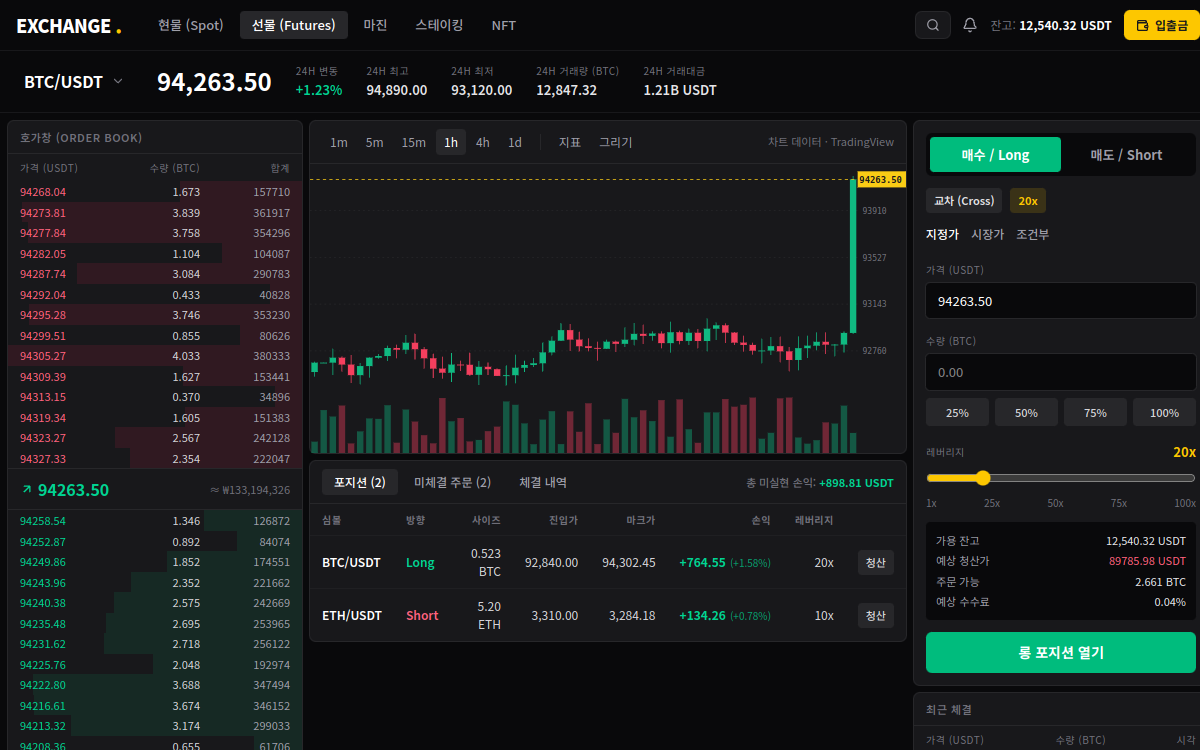Open the 그리기 drawing tool
Screen dimensions: 1200x750
click(616, 142)
